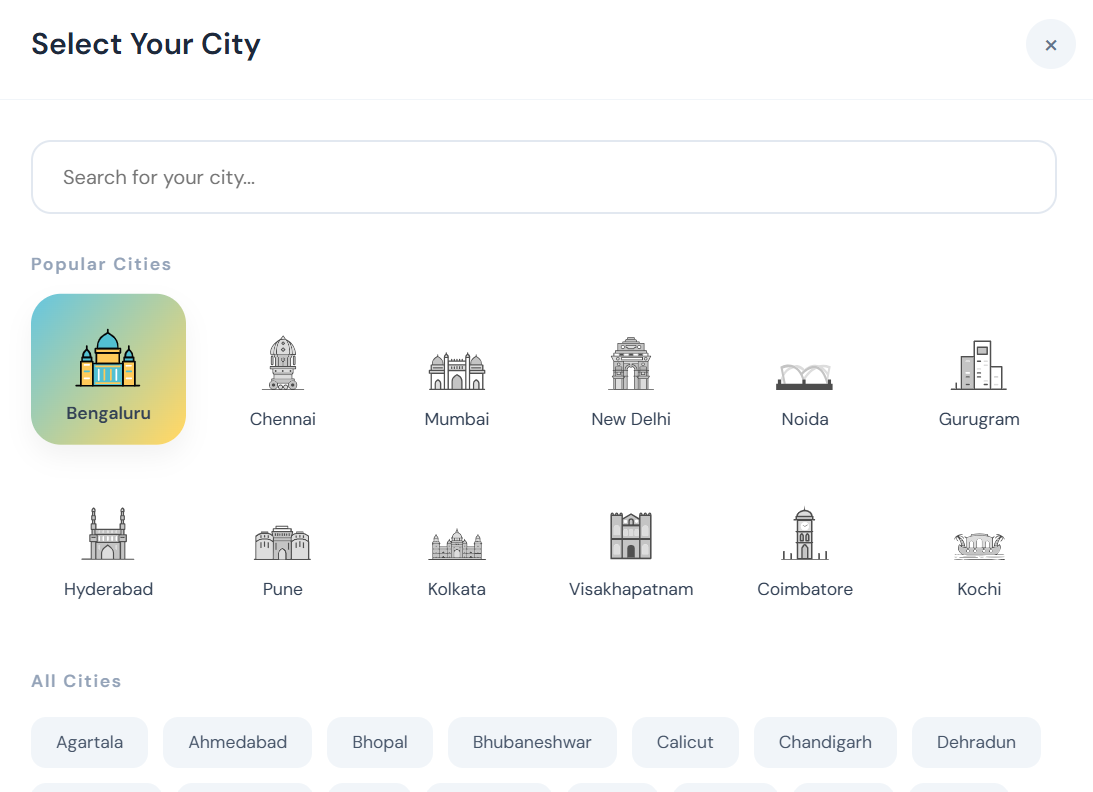Screen dimensions: 1093x792
Task: Close the Select Your City dialog
Action: [x=1051, y=45]
